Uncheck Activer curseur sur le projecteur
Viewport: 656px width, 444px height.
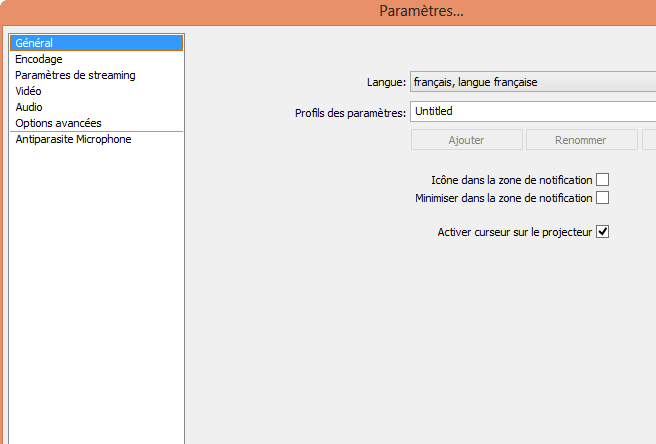(x=602, y=231)
